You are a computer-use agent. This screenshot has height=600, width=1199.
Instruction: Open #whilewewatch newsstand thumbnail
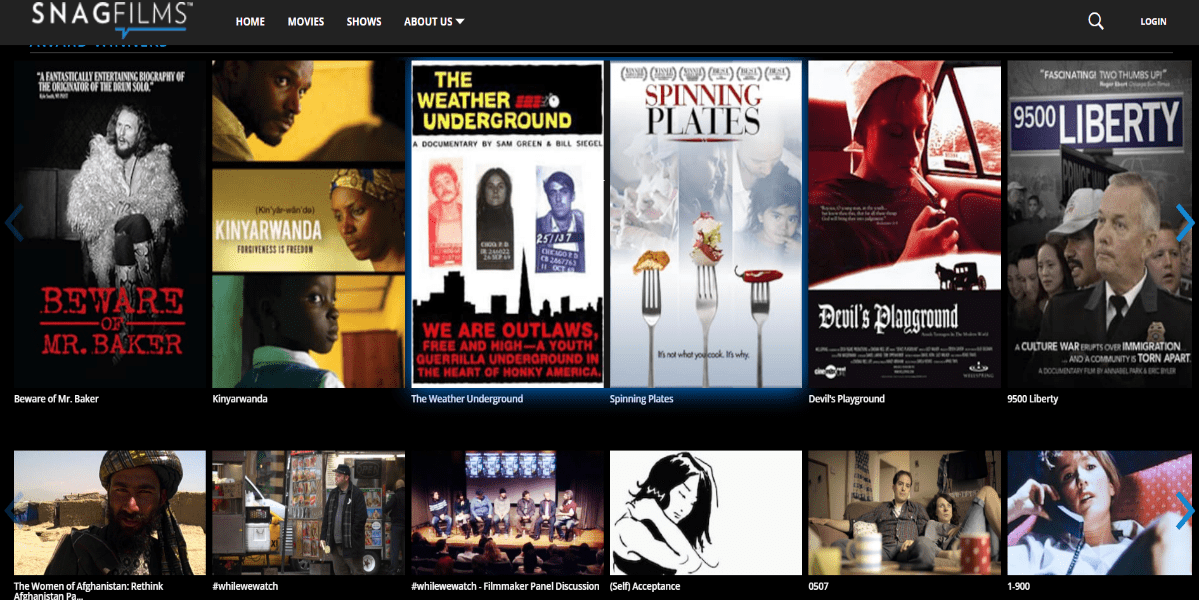[x=308, y=513]
